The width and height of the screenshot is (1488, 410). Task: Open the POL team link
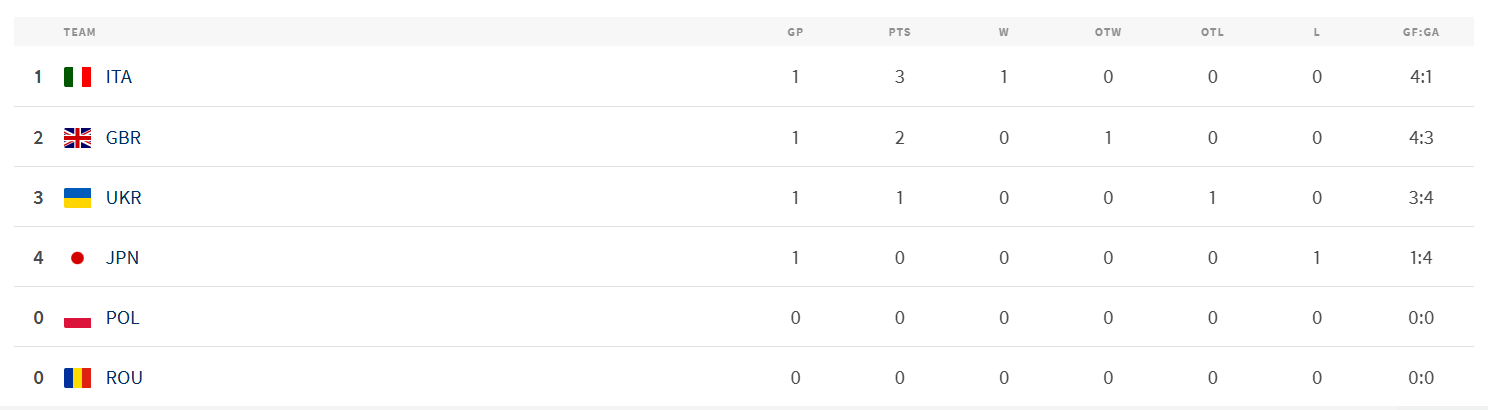(123, 318)
